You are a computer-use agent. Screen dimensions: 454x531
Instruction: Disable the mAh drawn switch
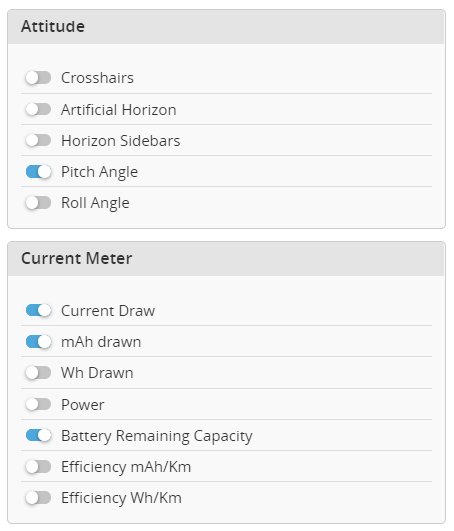coord(38,341)
